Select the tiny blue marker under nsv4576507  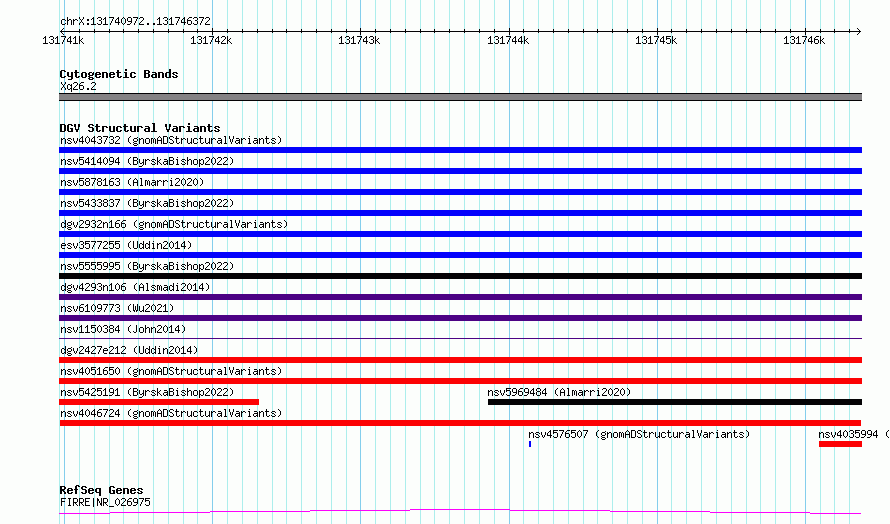coord(530,444)
